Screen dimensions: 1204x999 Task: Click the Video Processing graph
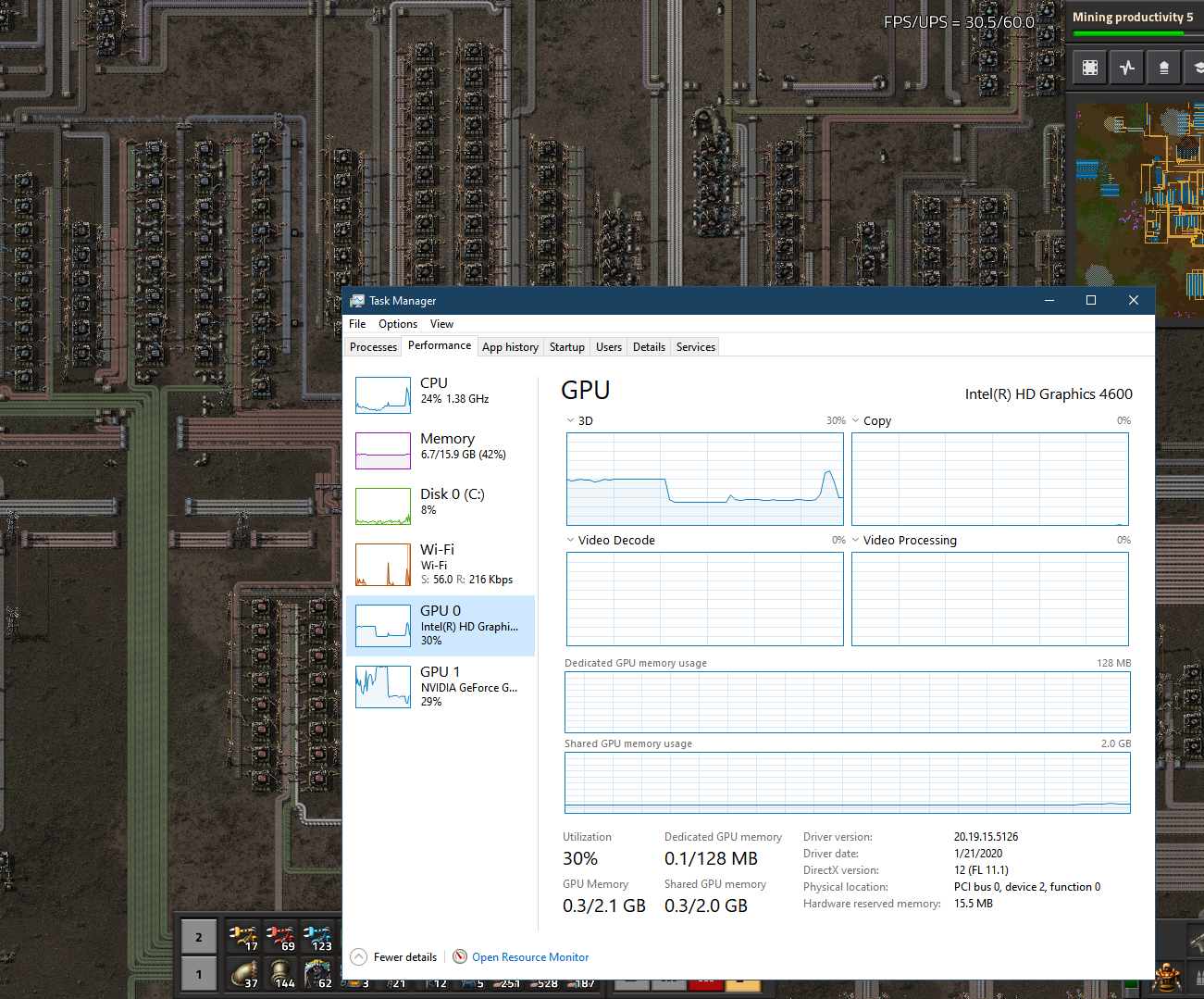coord(990,599)
